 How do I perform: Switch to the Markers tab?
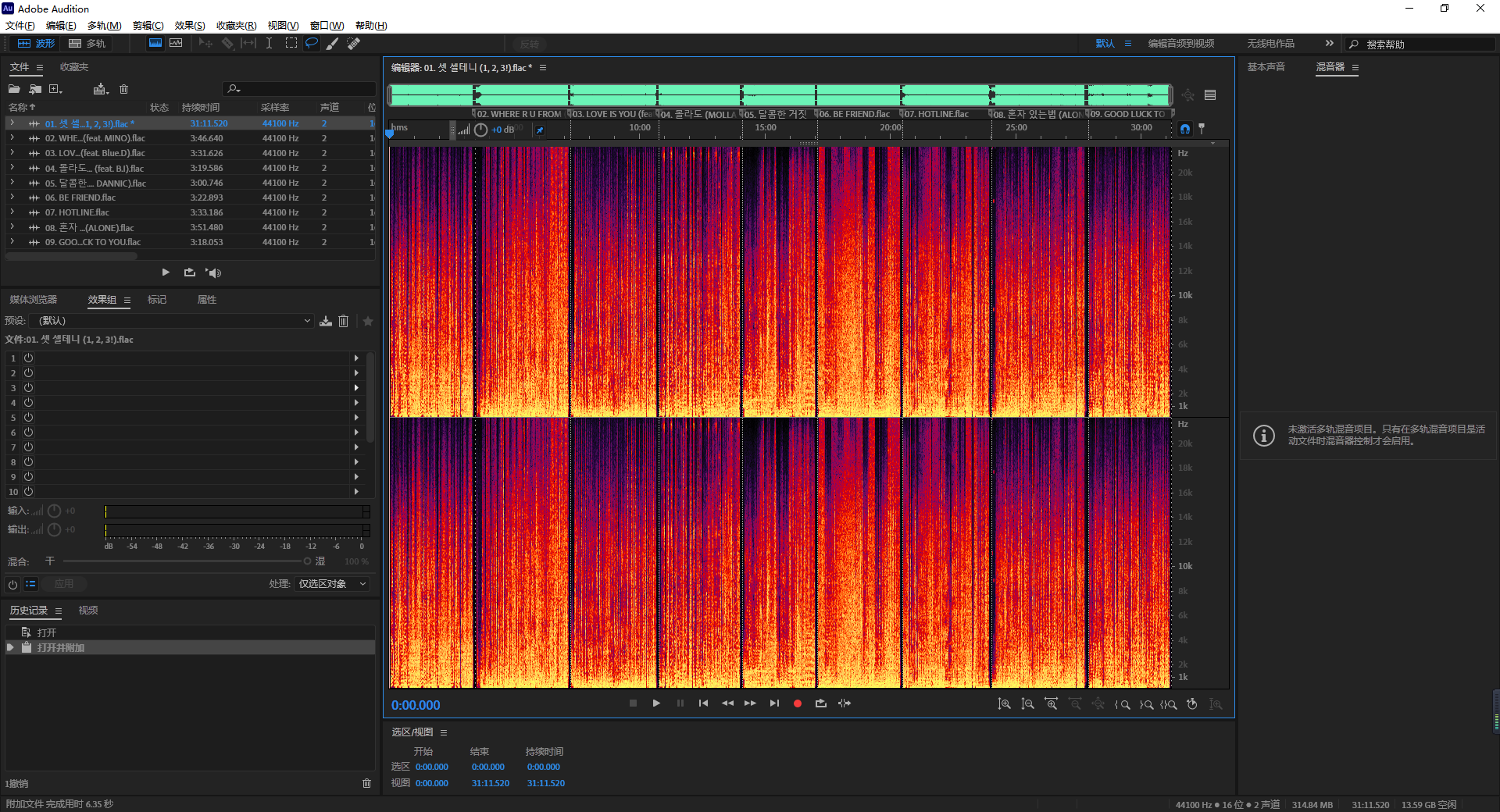point(157,300)
